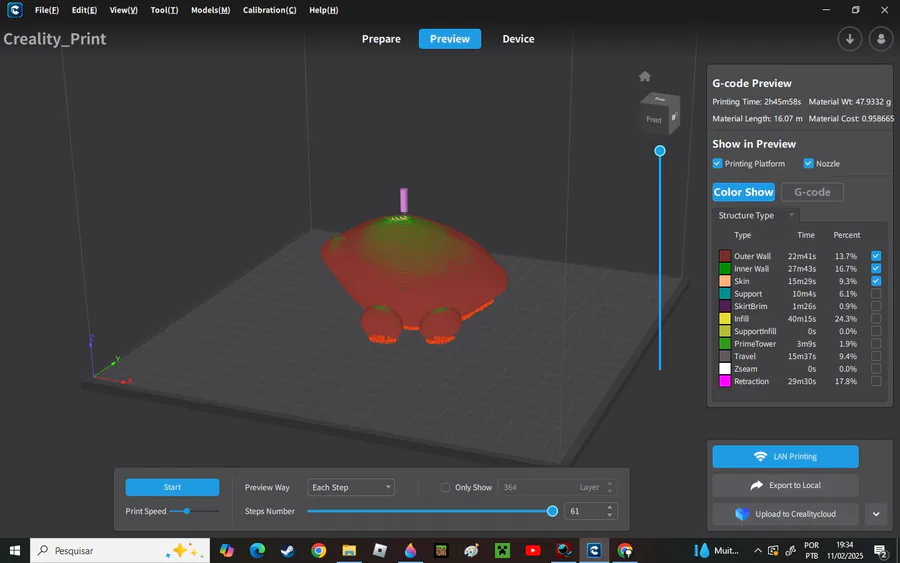The height and width of the screenshot is (563, 900).
Task: Click Retraction magenta color swatch
Action: [x=725, y=381]
